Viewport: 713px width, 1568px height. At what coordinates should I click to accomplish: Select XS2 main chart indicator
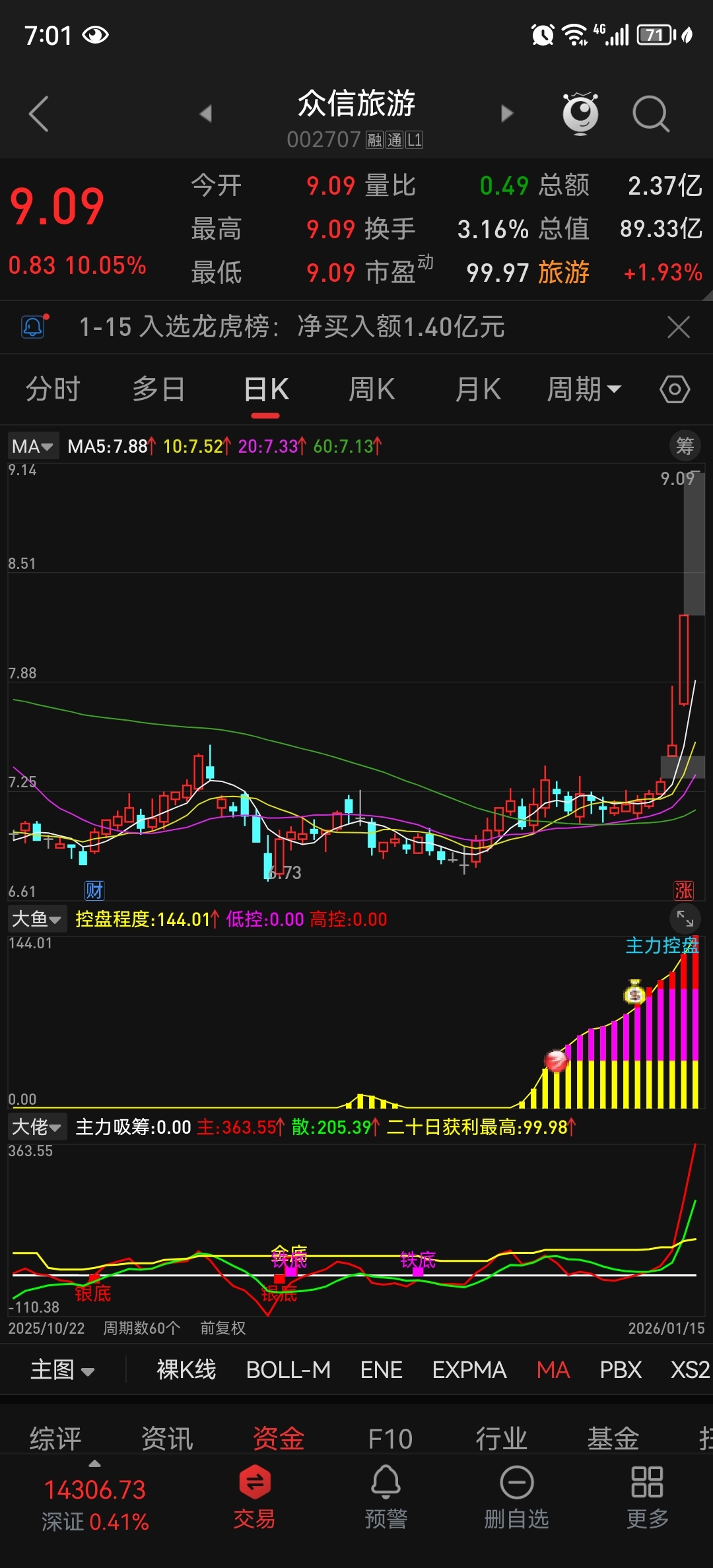tap(691, 1370)
